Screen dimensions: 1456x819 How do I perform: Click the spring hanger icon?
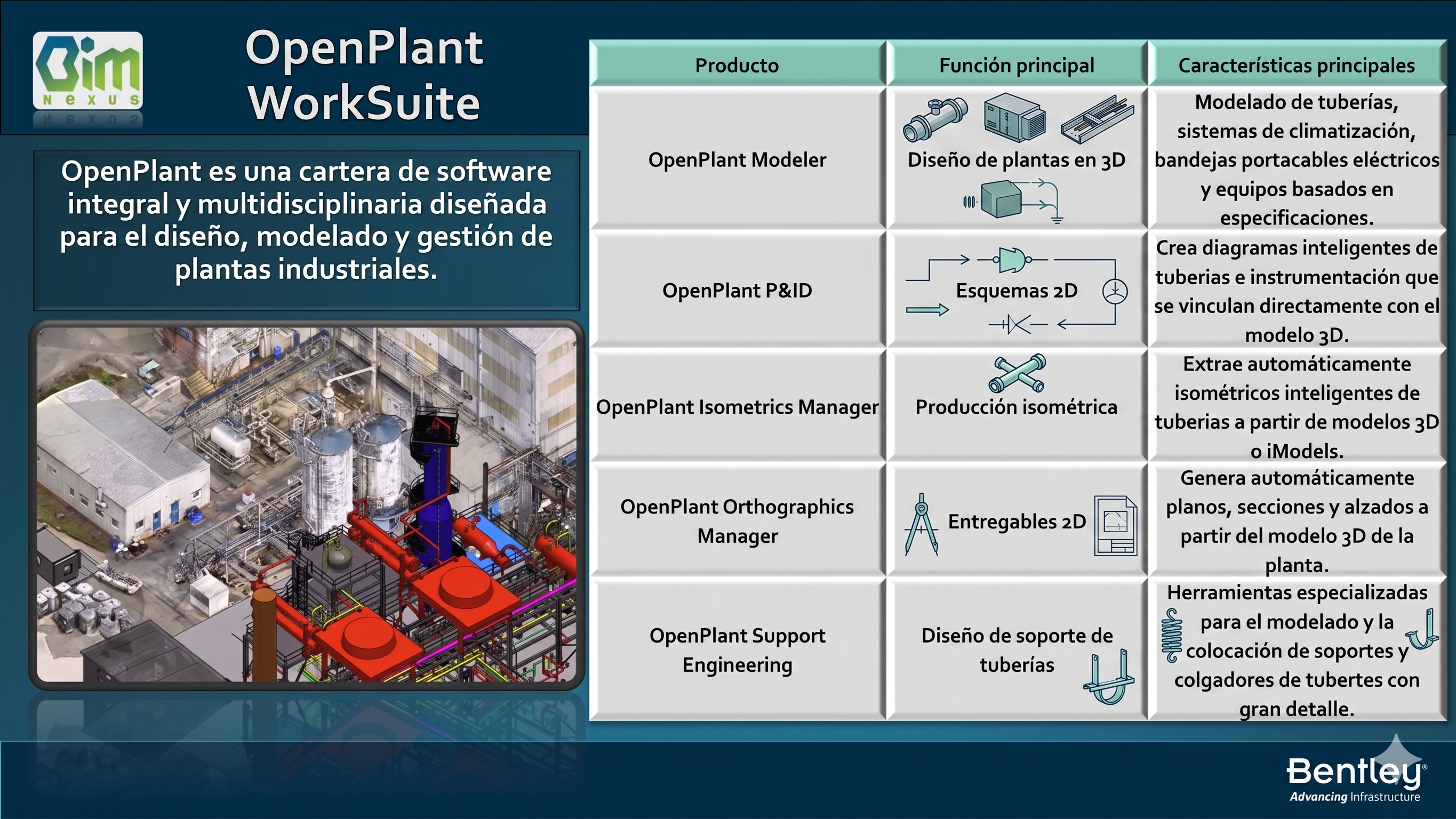1172,636
